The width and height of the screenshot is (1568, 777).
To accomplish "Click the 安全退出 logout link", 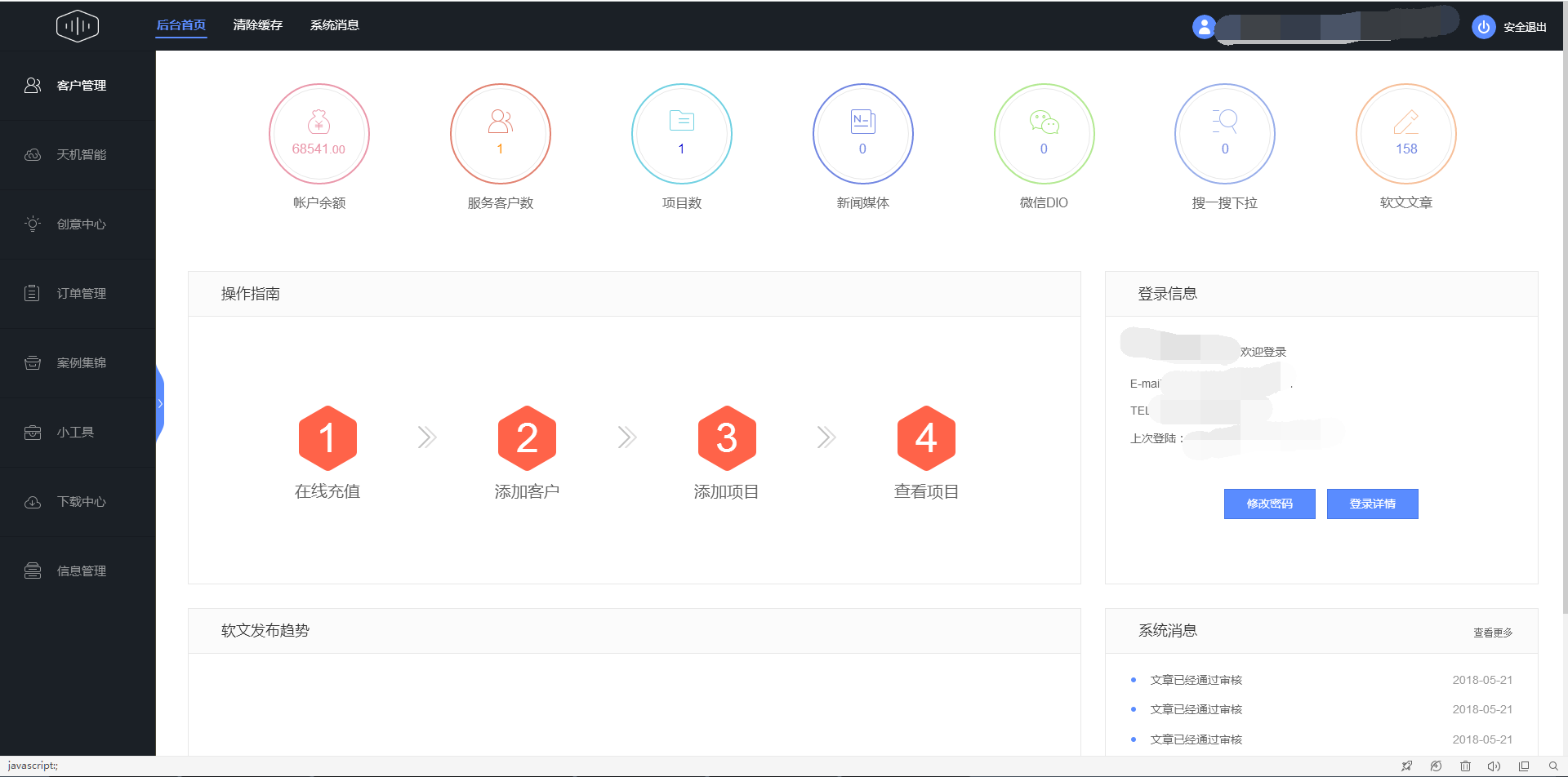I will (1526, 27).
